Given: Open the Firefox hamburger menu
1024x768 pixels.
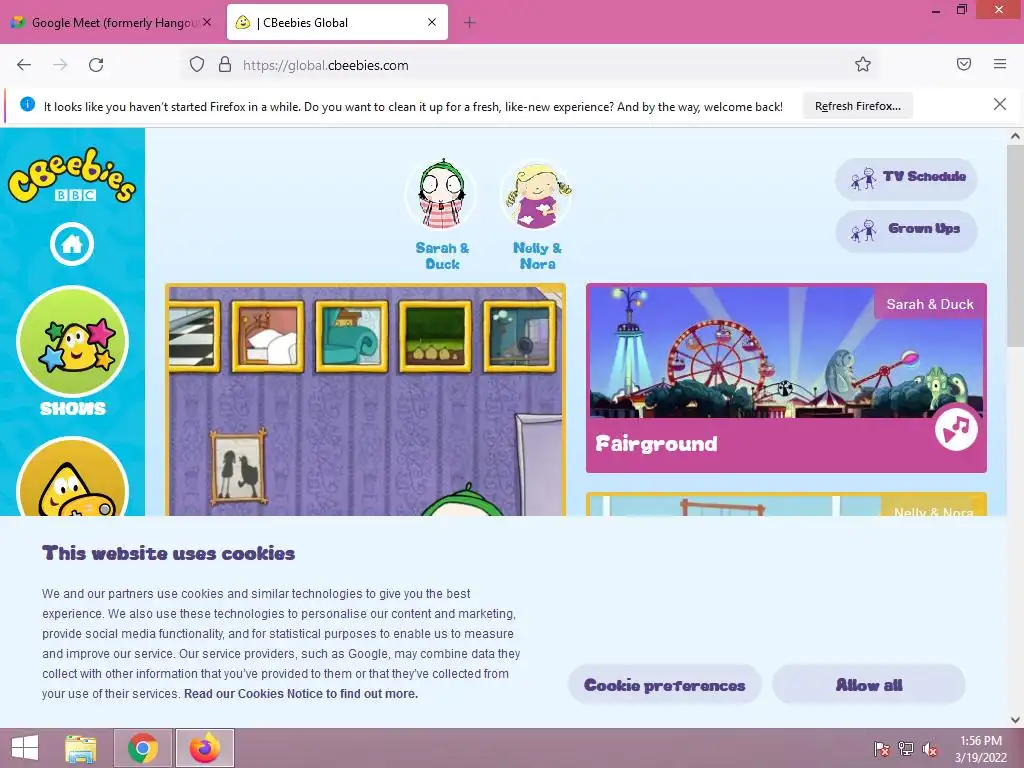Looking at the screenshot, I should 1000,64.
